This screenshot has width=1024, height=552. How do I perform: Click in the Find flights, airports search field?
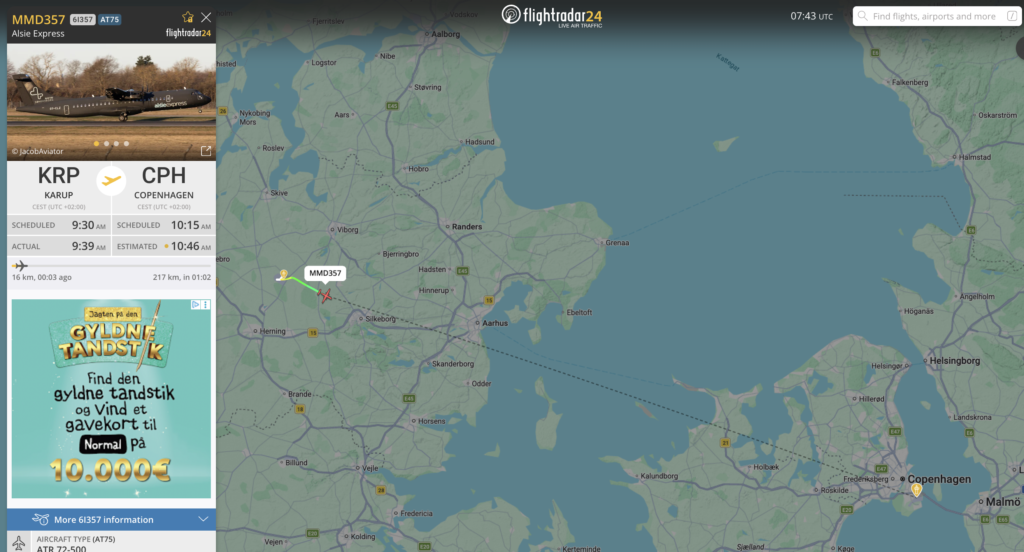point(935,16)
